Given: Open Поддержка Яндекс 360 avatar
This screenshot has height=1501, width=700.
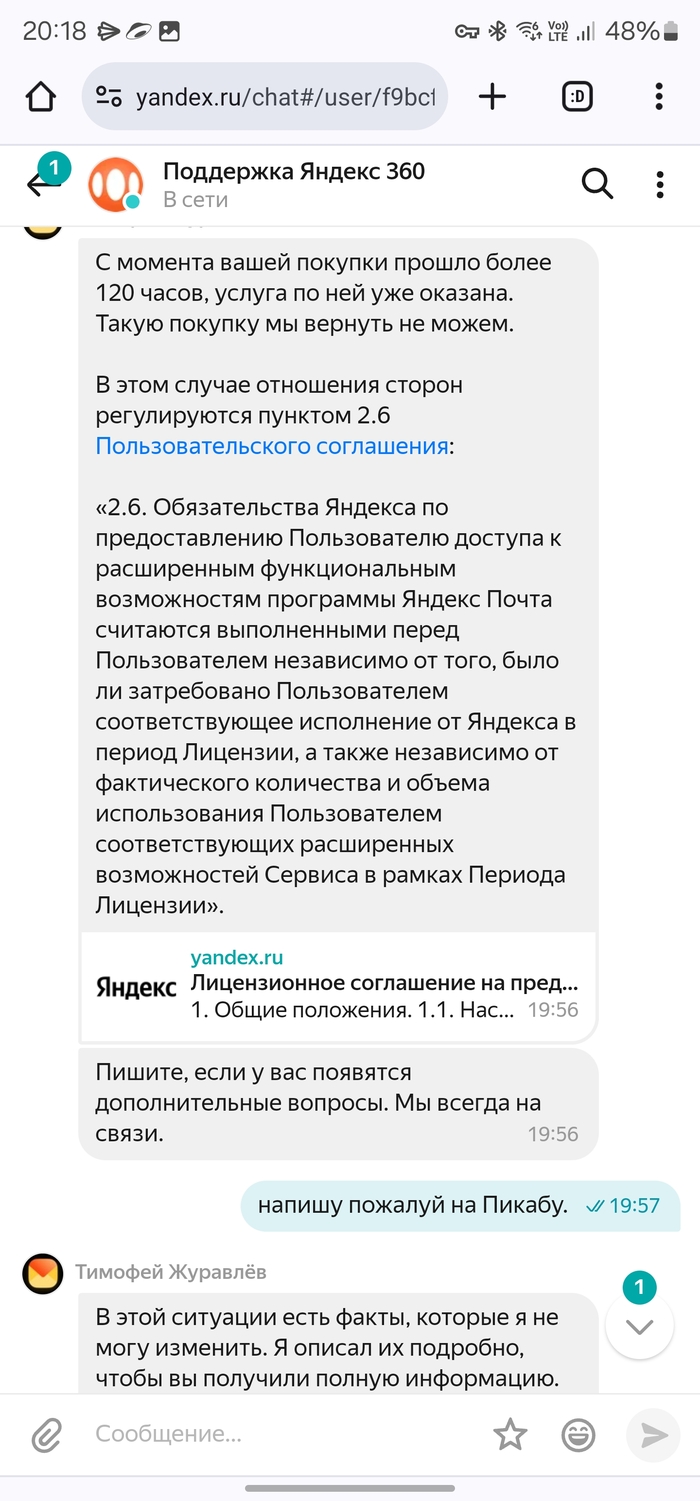Looking at the screenshot, I should [116, 185].
